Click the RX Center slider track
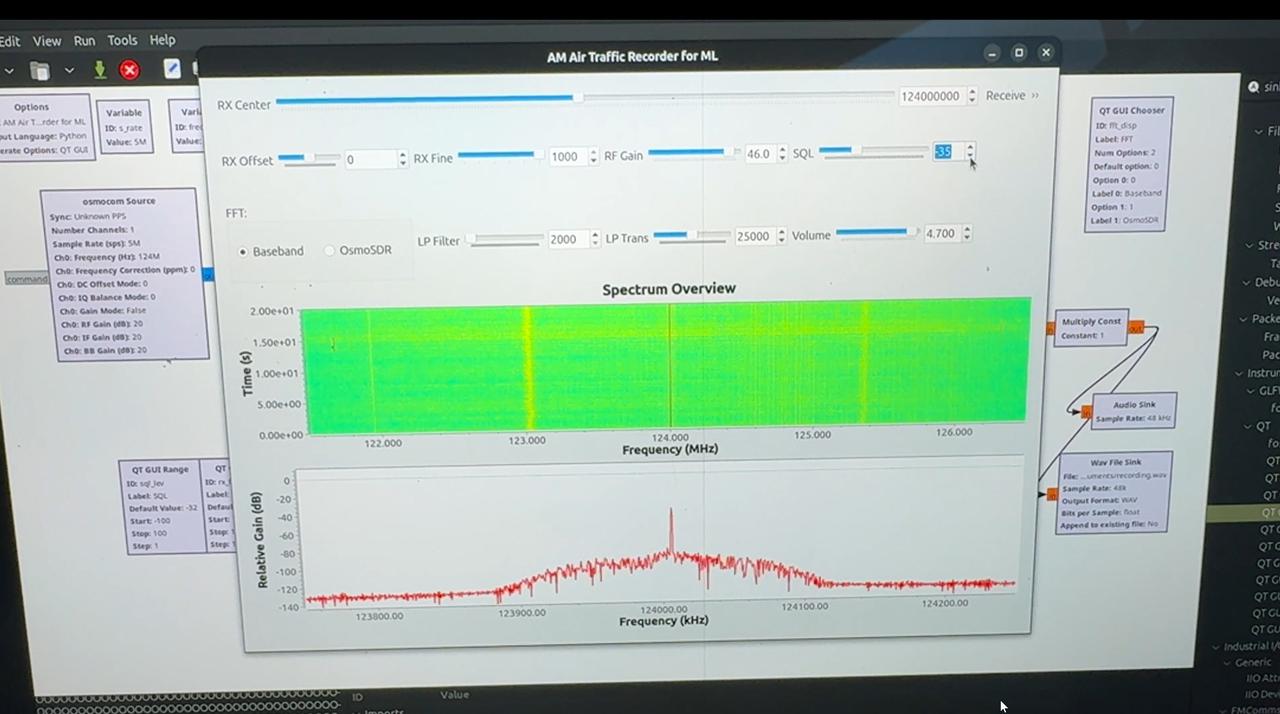This screenshot has height=714, width=1280. [x=585, y=98]
